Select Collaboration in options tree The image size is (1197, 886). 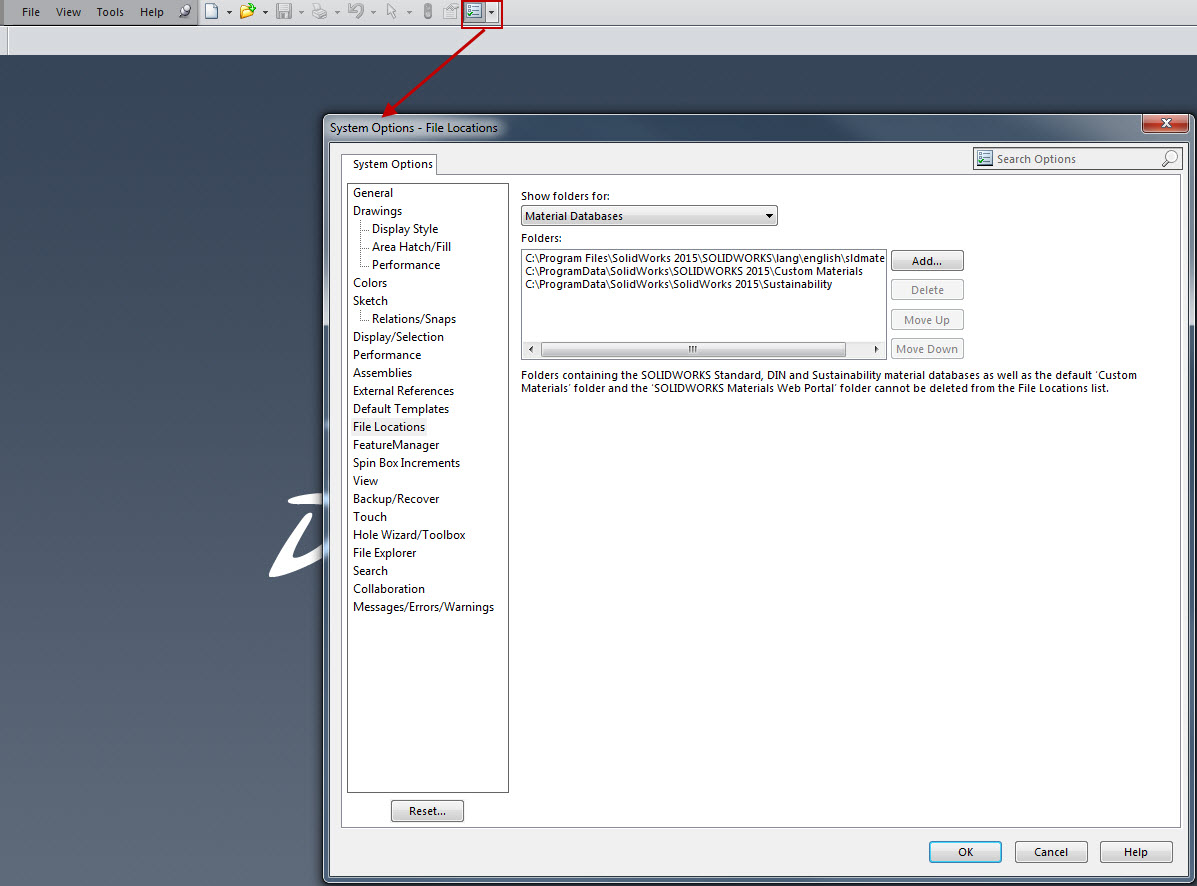[389, 589]
